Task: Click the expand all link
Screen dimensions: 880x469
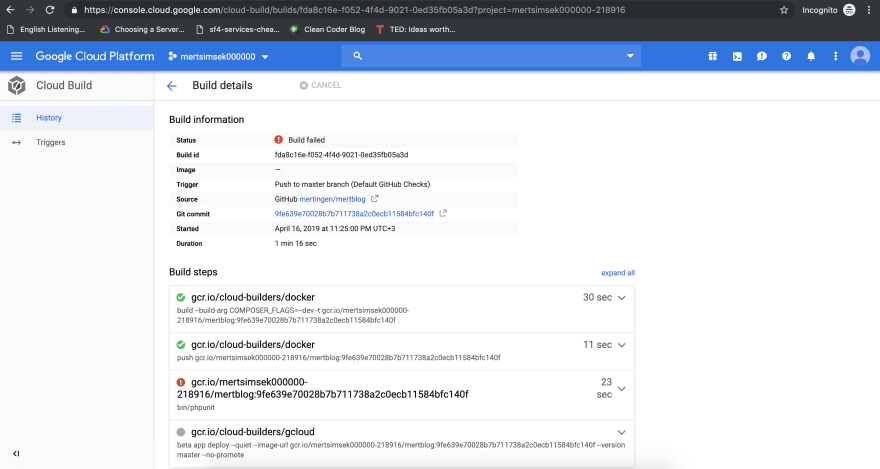Action: tap(618, 273)
